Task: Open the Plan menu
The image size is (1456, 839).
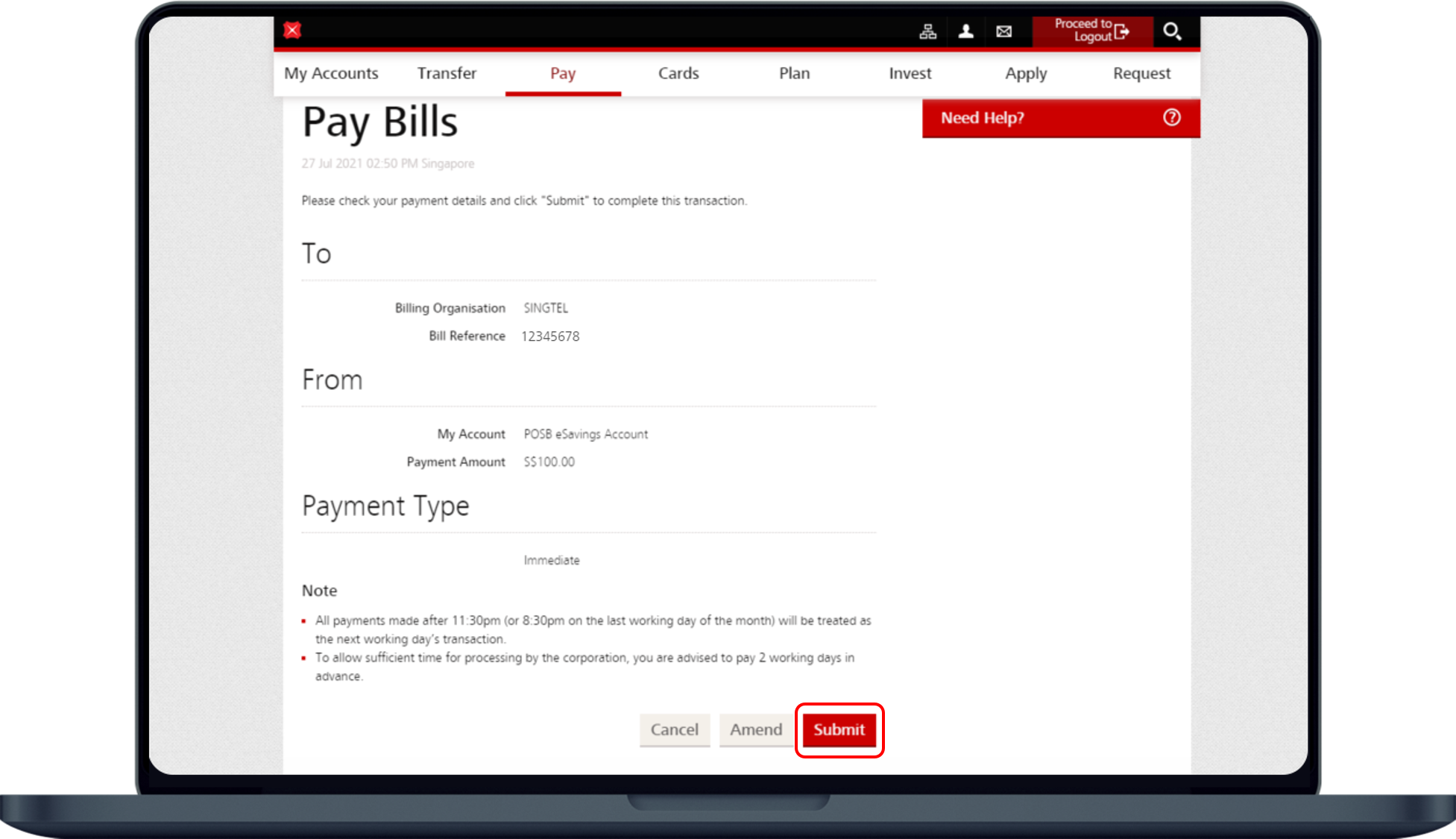Action: [794, 73]
